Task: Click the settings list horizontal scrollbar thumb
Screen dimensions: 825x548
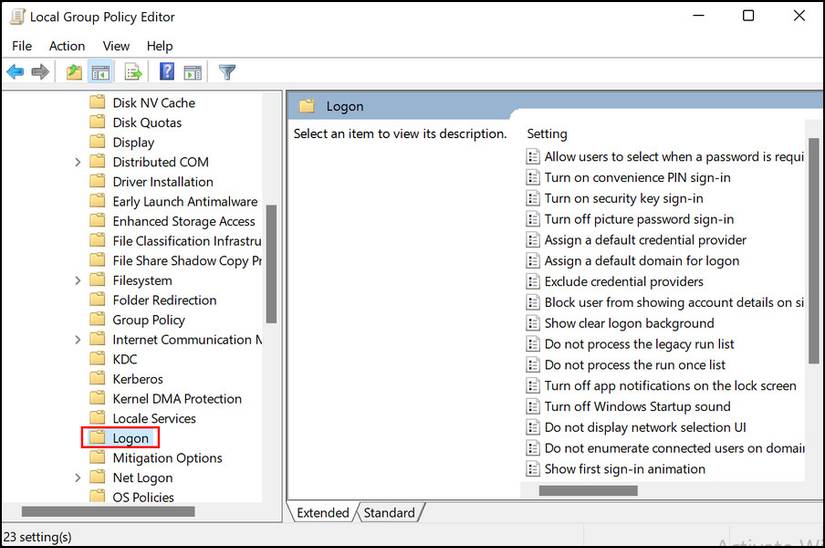Action: click(588, 490)
